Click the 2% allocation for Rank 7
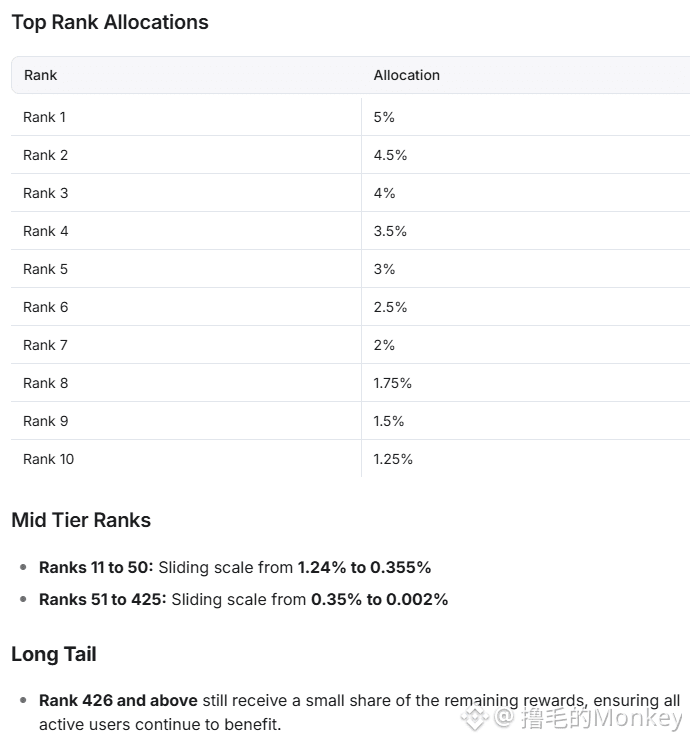This screenshot has width=690, height=743. (x=384, y=345)
